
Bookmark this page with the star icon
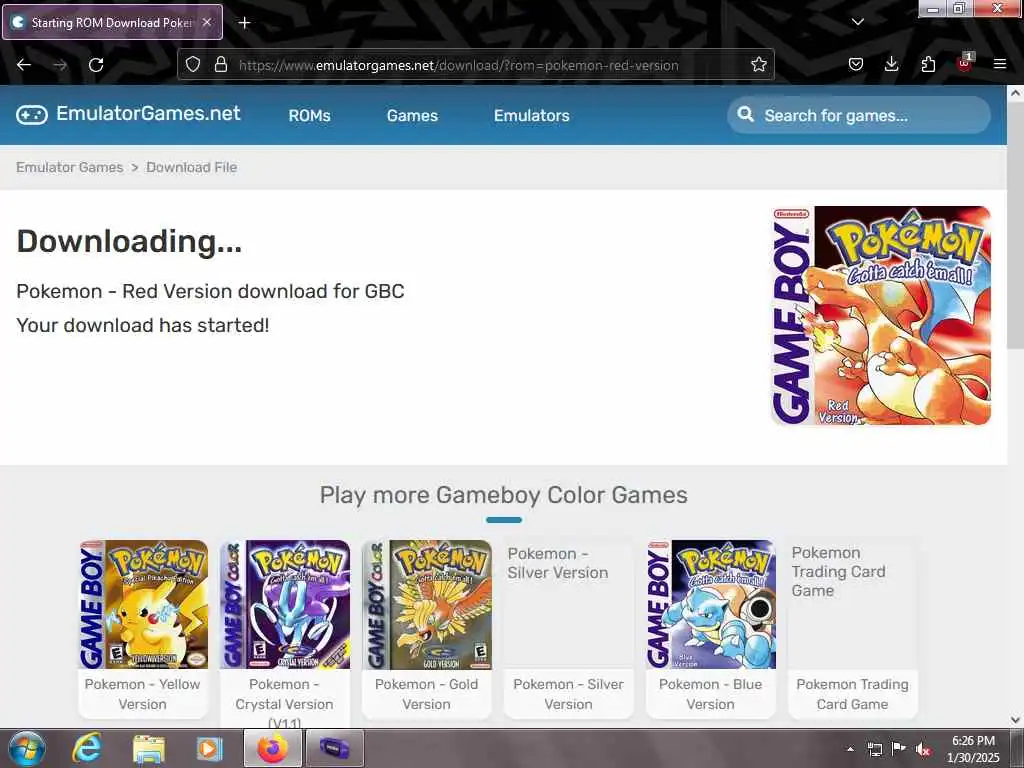(758, 65)
